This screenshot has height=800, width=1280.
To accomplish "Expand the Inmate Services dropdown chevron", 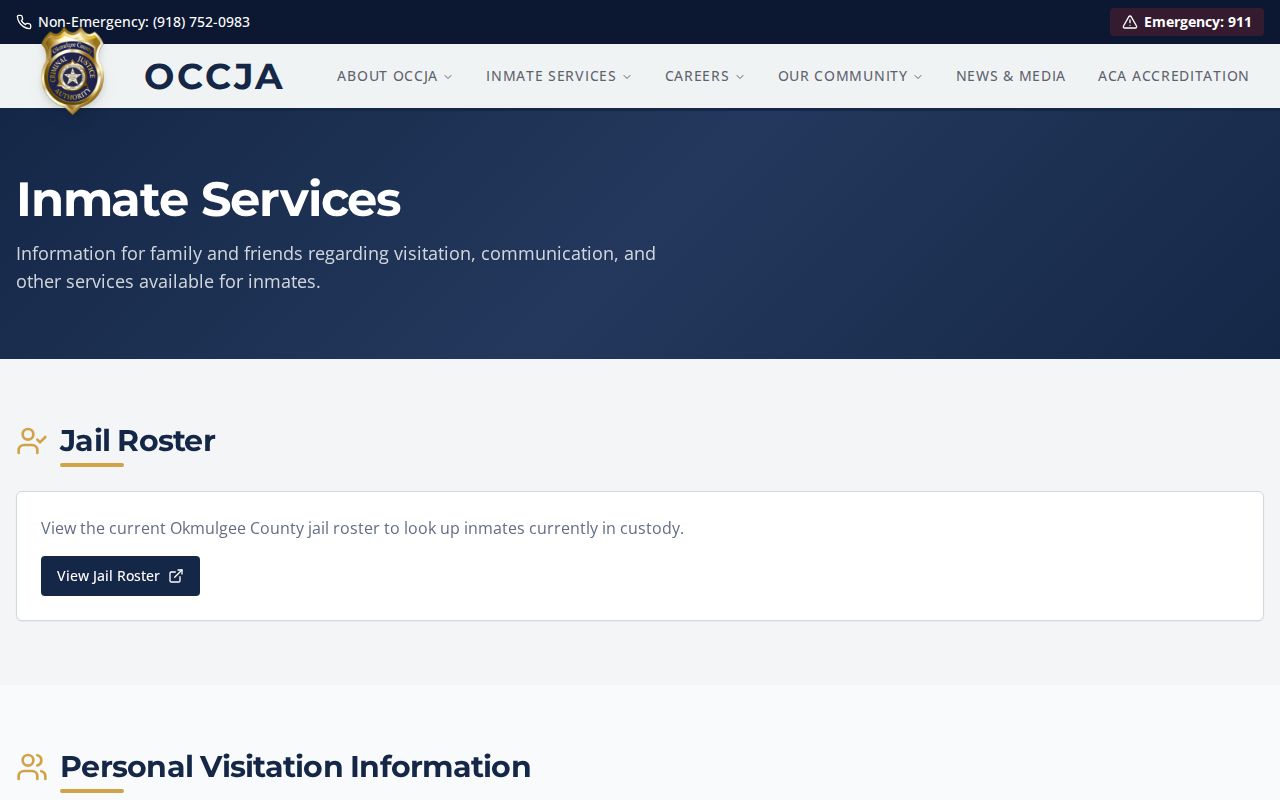I will (x=627, y=77).
